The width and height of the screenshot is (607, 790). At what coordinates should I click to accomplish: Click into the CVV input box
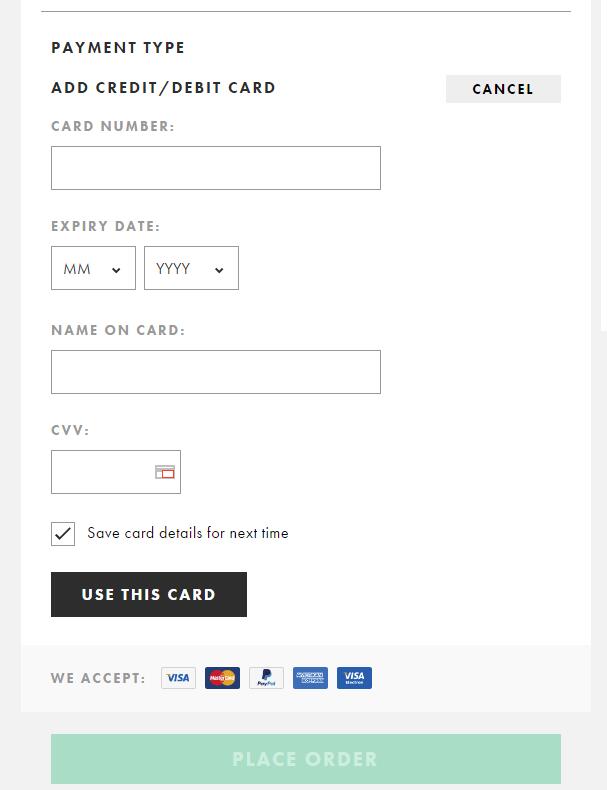116,472
